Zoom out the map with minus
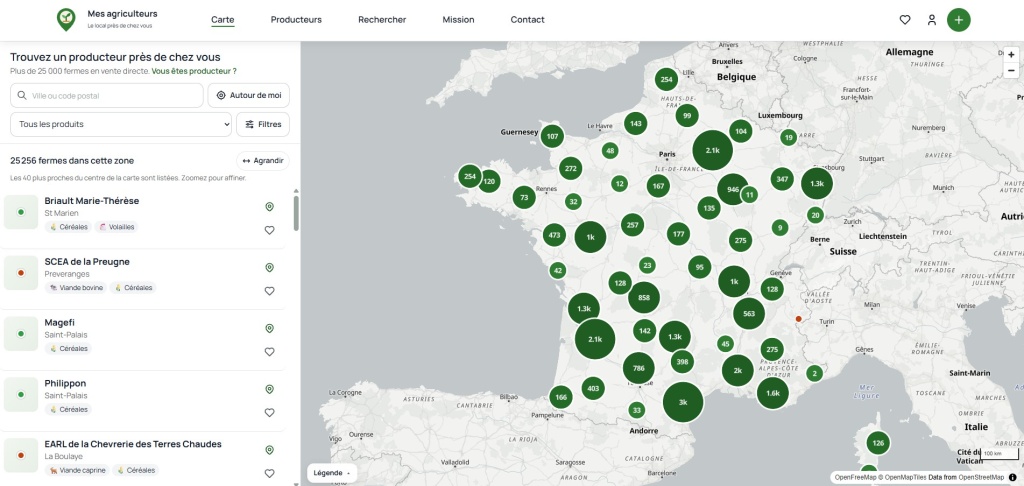Viewport: 1024px width, 486px height. pyautogui.click(x=1011, y=70)
